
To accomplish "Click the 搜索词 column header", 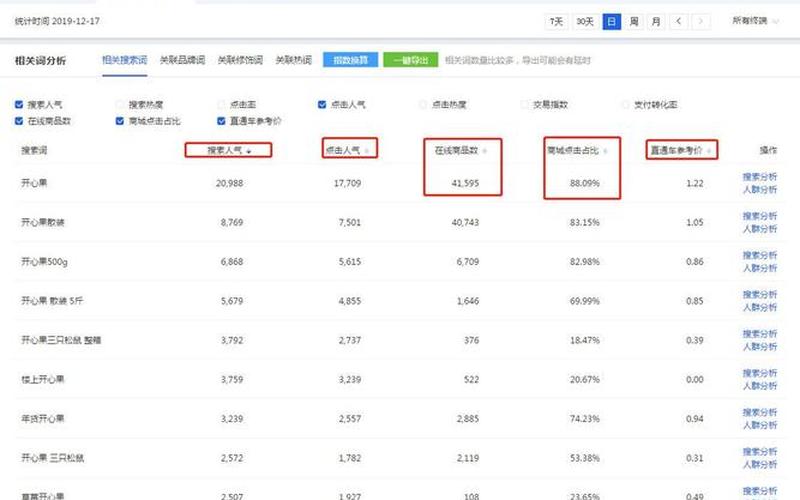I will (34, 151).
